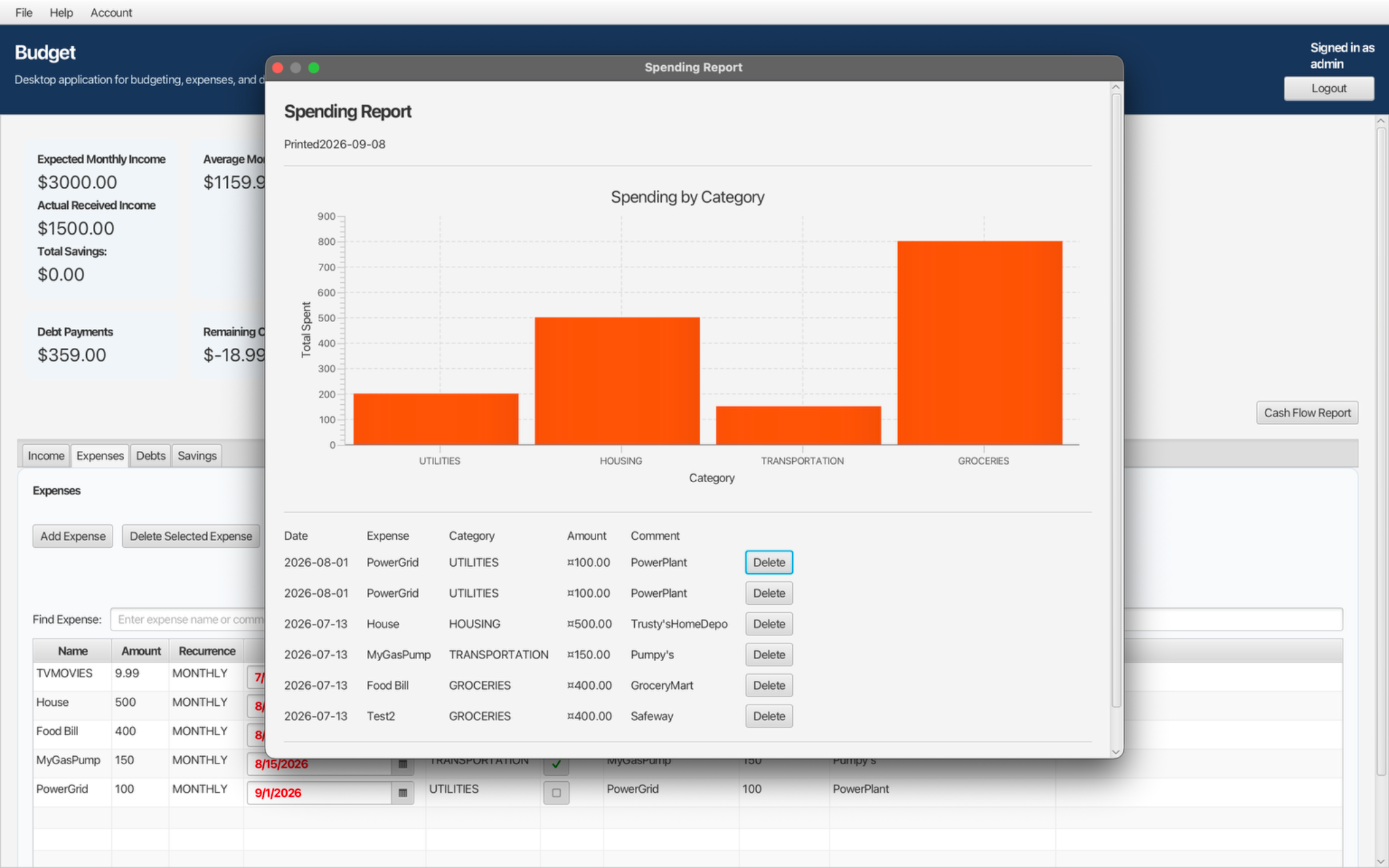
Task: Sort expenses table by Amount column
Action: [141, 651]
